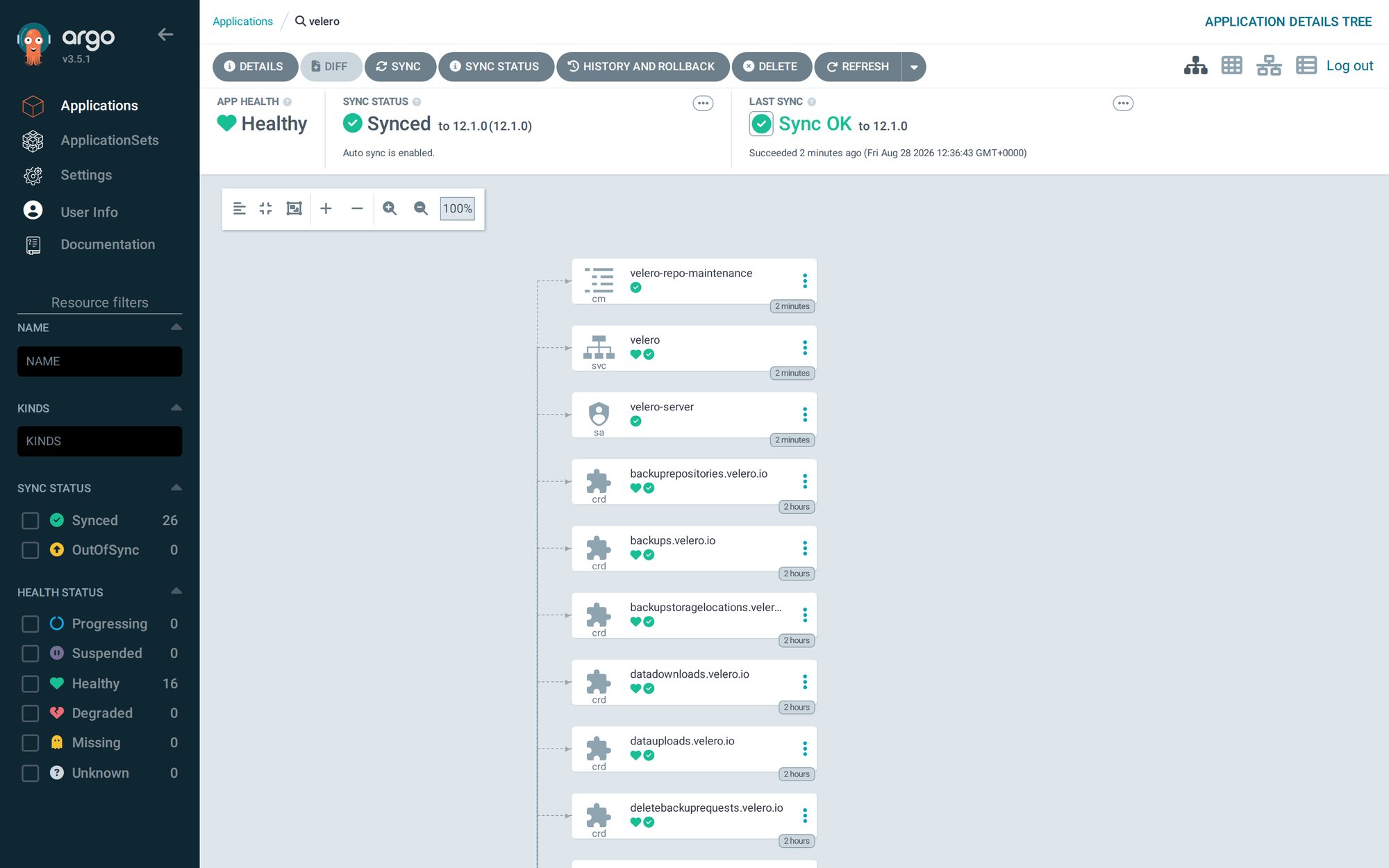Check the Healthy filter checkbox
Viewport: 1389px width, 868px height.
coord(31,684)
